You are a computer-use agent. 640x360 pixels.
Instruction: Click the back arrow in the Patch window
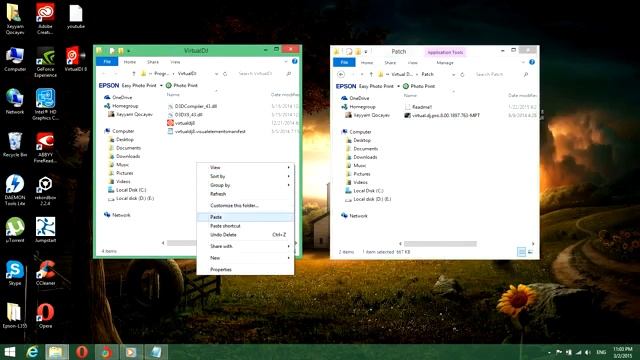click(x=341, y=74)
